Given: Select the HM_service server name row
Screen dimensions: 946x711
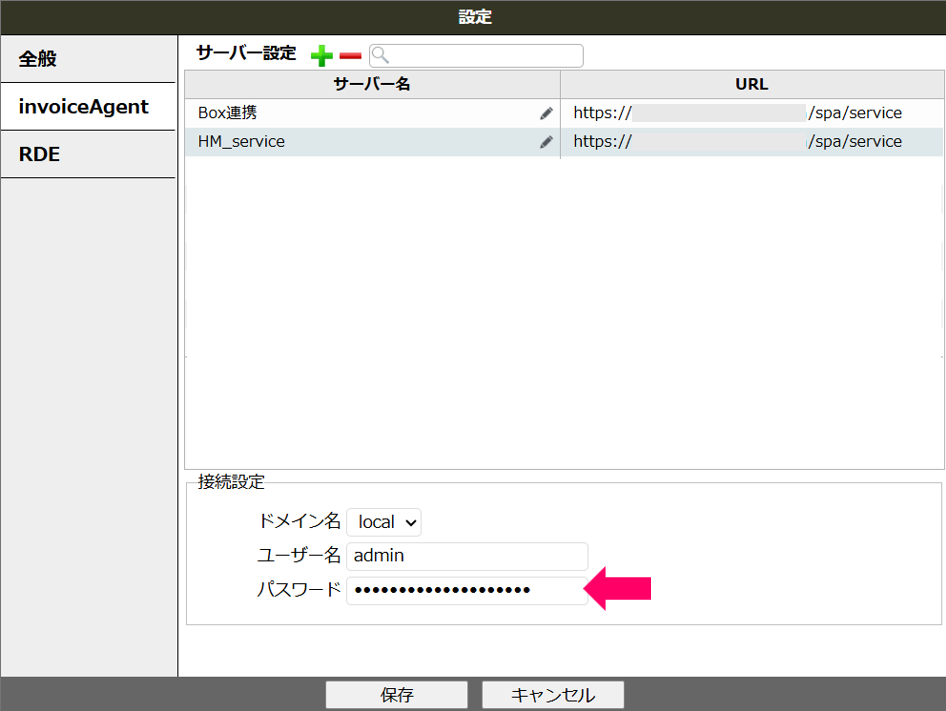Looking at the screenshot, I should (360, 142).
